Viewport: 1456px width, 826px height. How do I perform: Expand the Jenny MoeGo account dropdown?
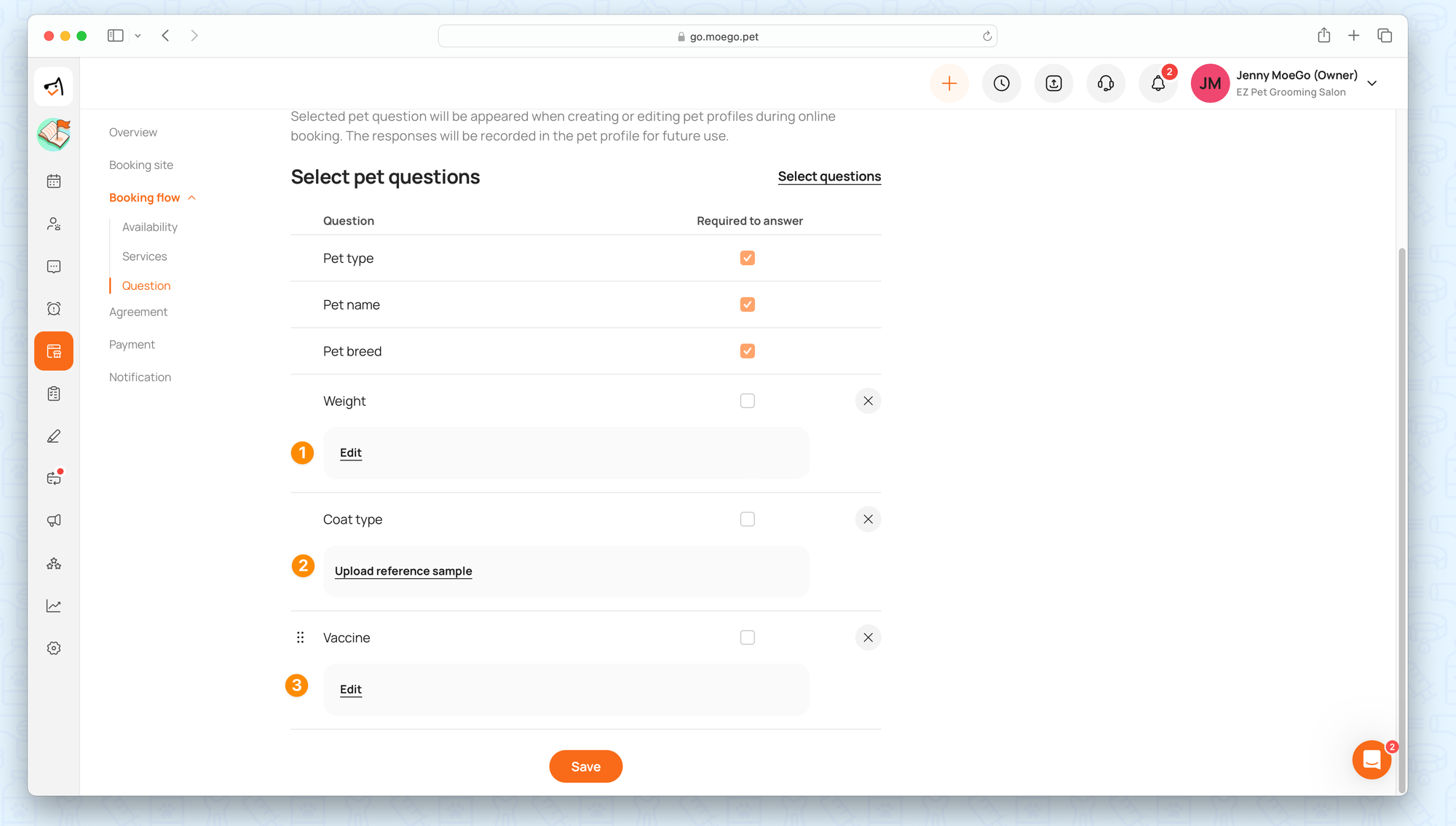click(1372, 84)
